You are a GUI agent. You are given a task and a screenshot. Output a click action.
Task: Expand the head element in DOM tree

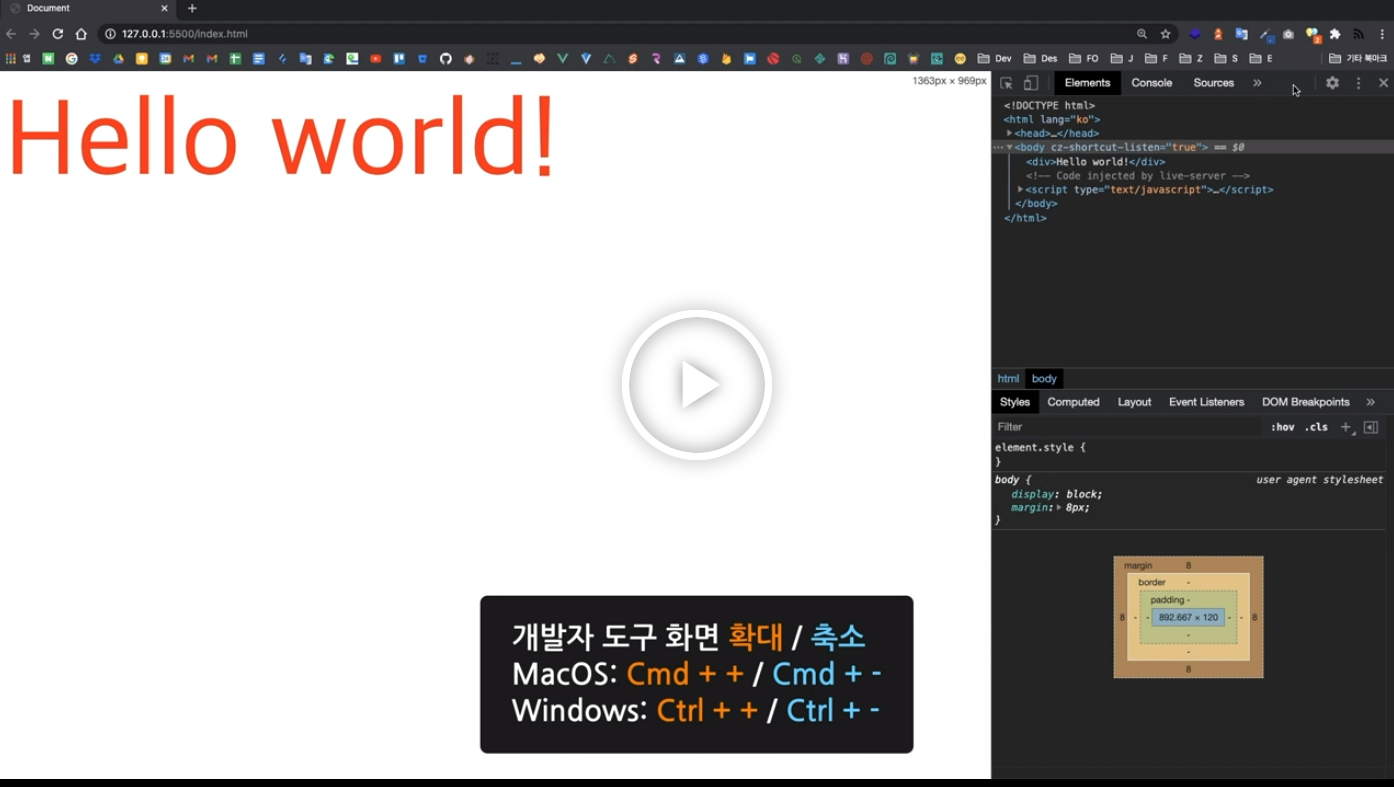[1009, 133]
